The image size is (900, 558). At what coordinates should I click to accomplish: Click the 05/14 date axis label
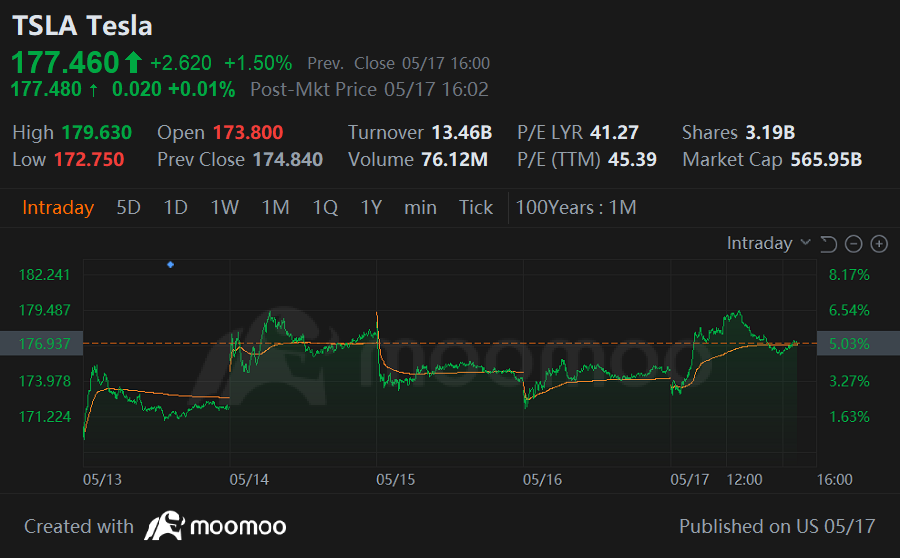click(x=249, y=479)
